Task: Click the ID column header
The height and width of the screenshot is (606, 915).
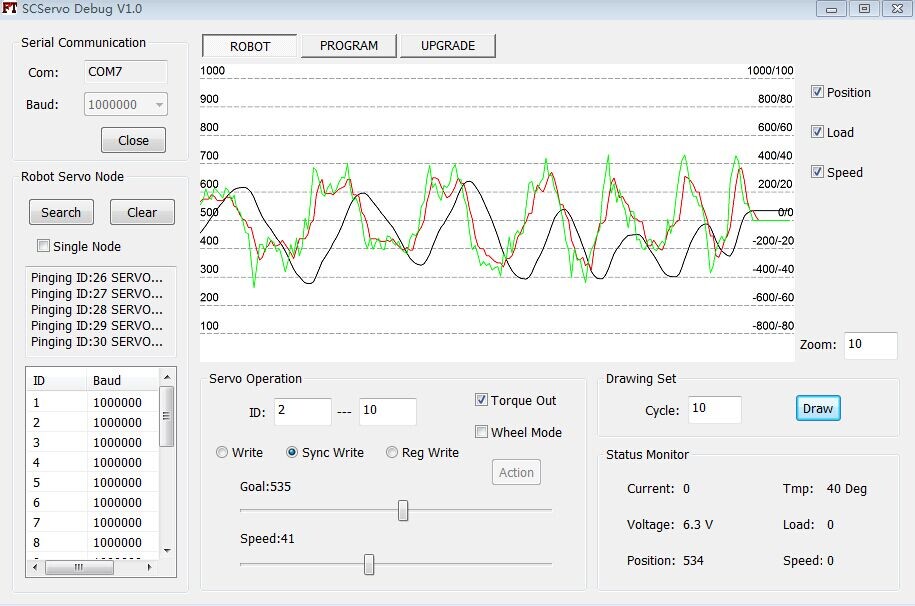Action: 57,380
